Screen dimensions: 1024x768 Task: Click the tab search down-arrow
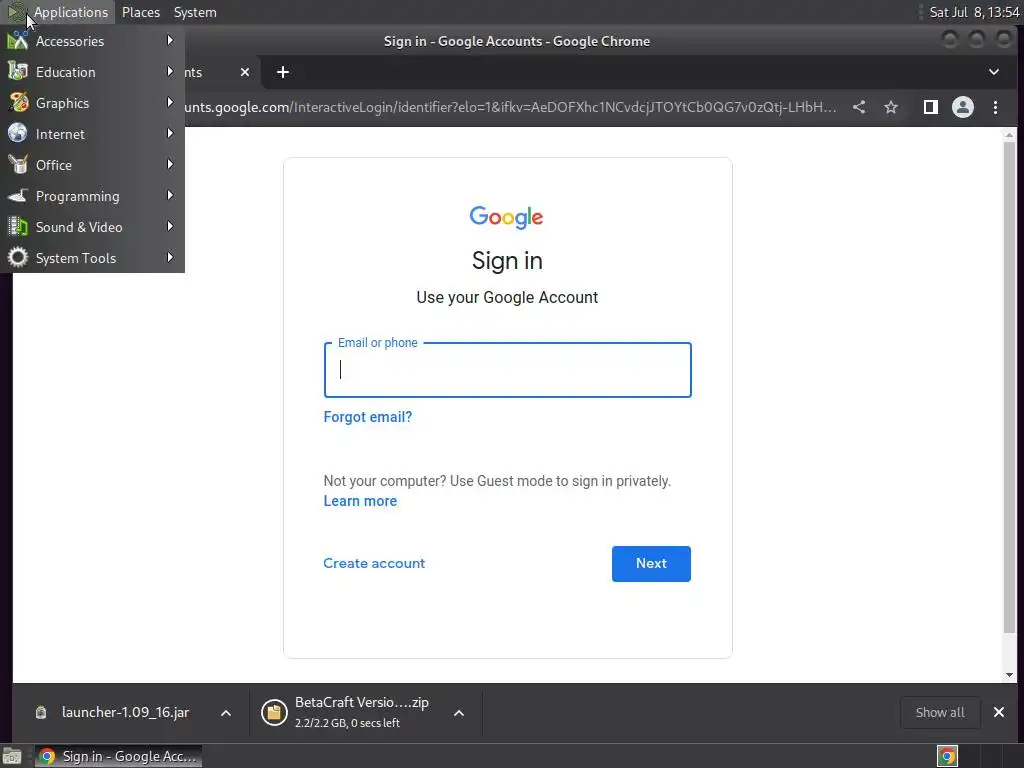993,72
